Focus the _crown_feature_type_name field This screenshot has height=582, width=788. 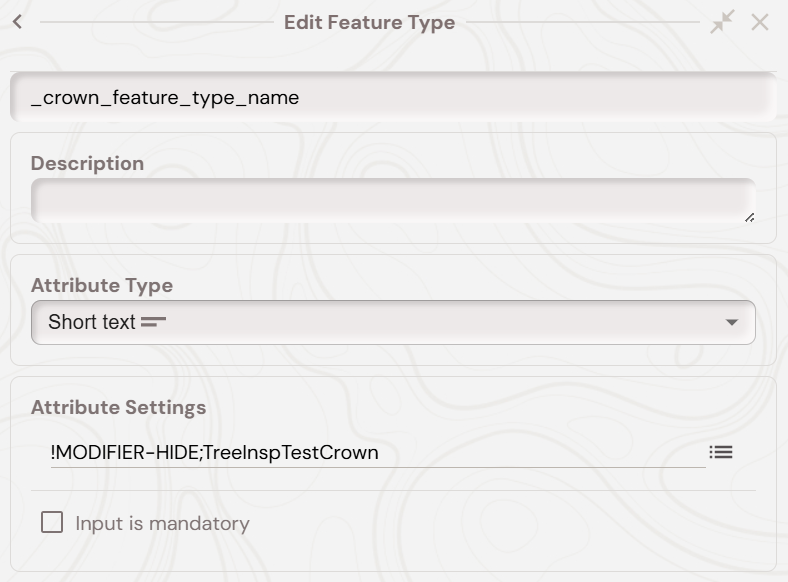click(x=392, y=97)
